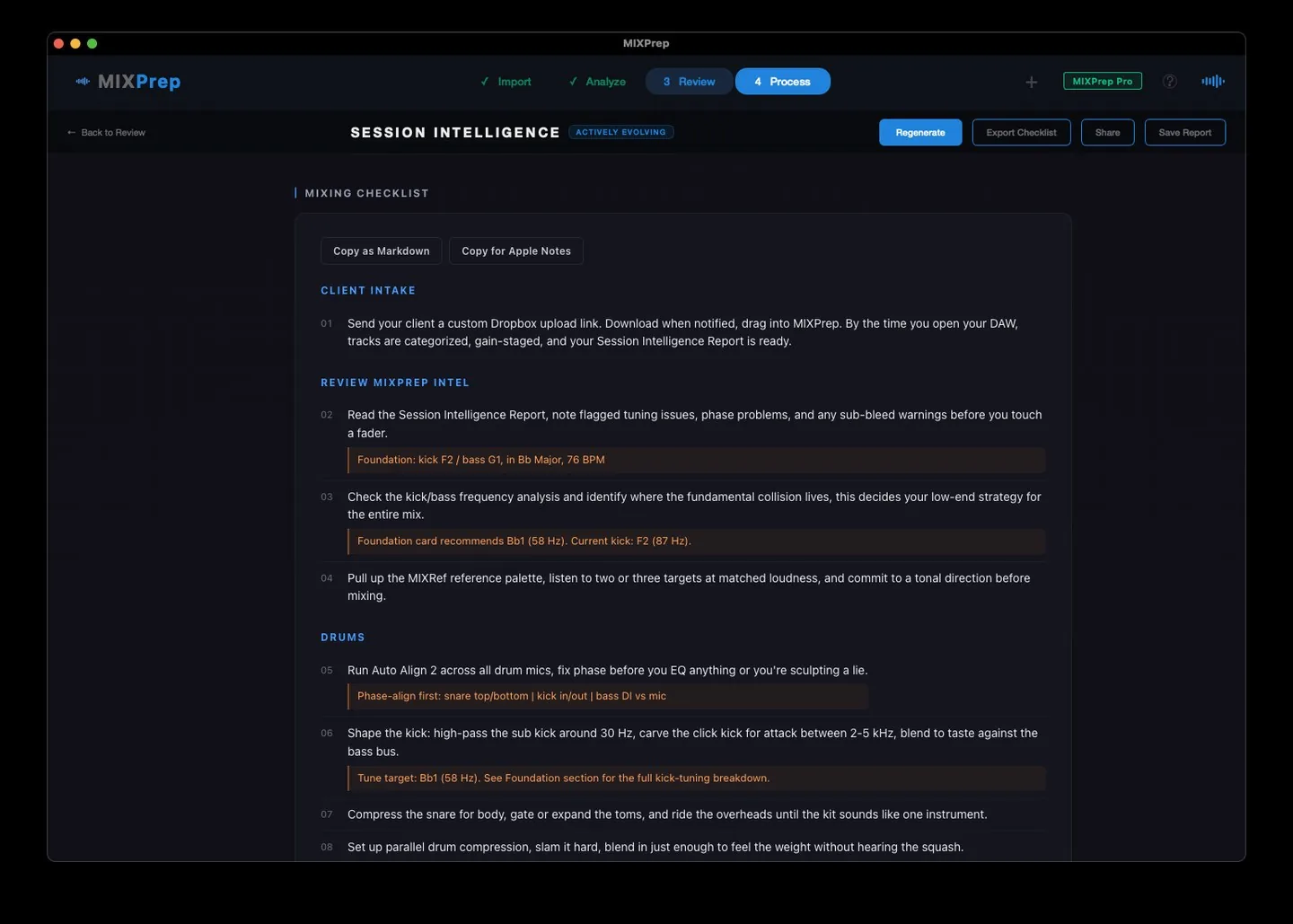Select item 04 about MIXRef reference palette

(682, 587)
